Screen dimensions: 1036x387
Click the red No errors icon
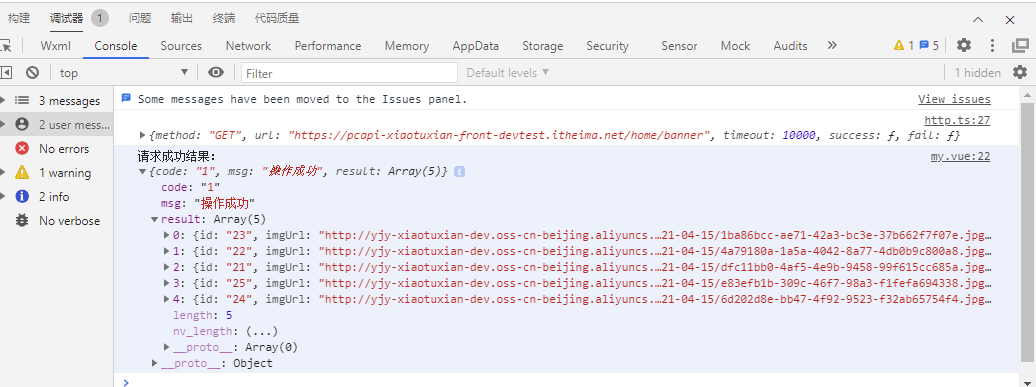(22, 149)
